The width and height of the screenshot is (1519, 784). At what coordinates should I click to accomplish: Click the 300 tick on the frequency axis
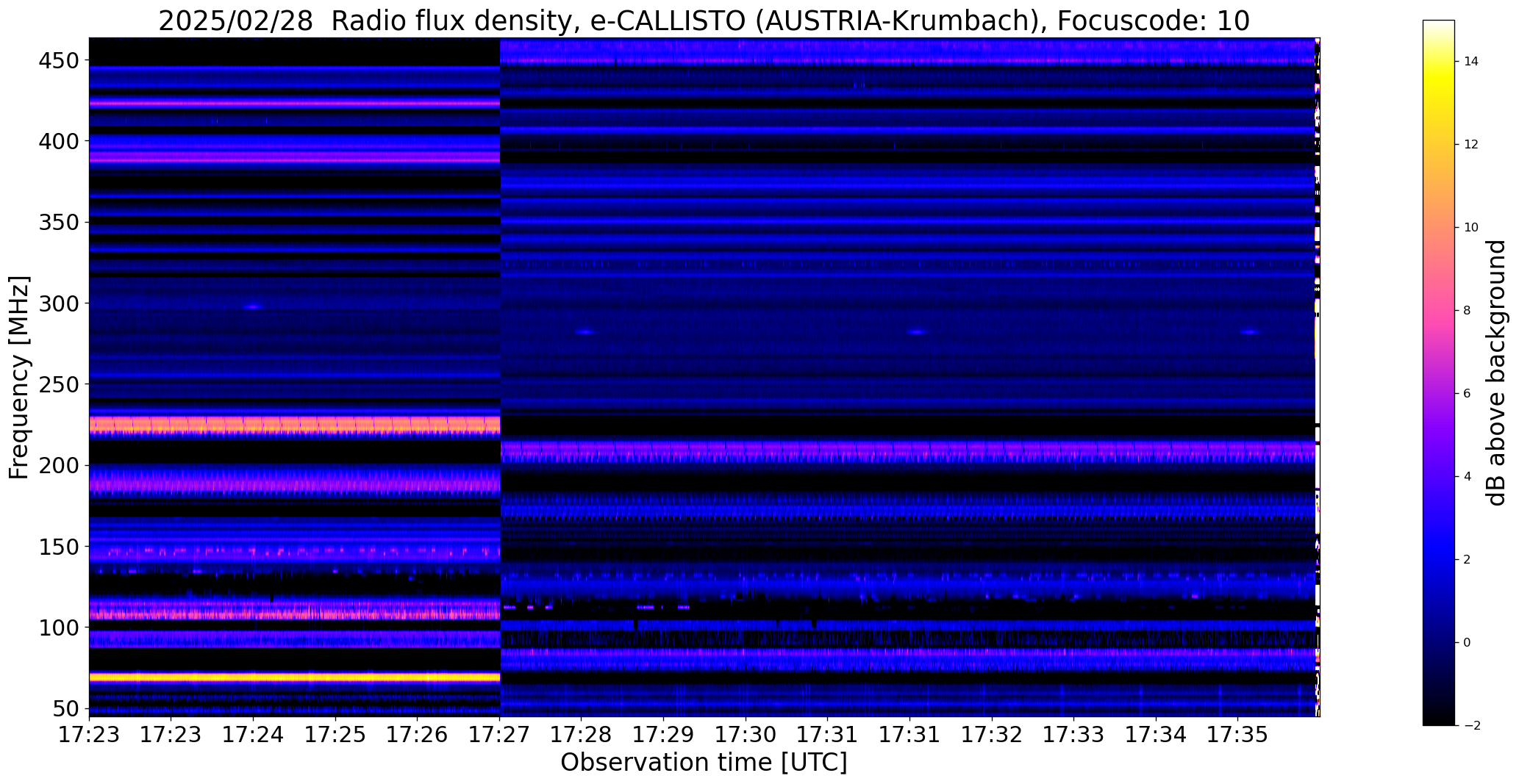click(57, 303)
